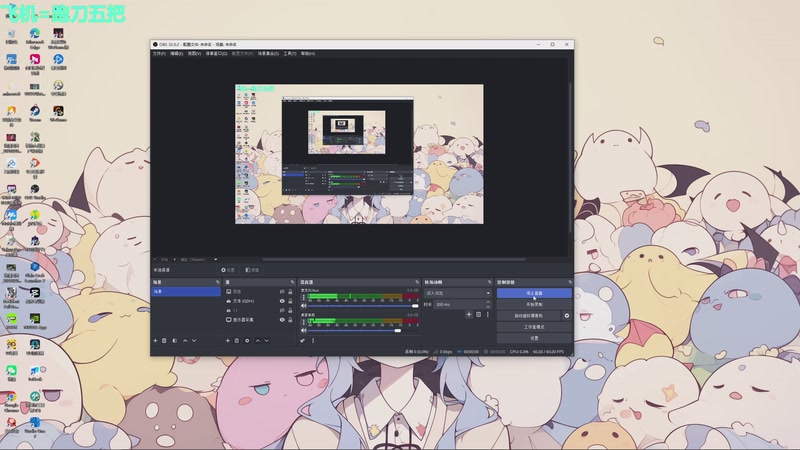Toggle lock on the 图像 source
The image size is (800, 450).
[x=290, y=292]
